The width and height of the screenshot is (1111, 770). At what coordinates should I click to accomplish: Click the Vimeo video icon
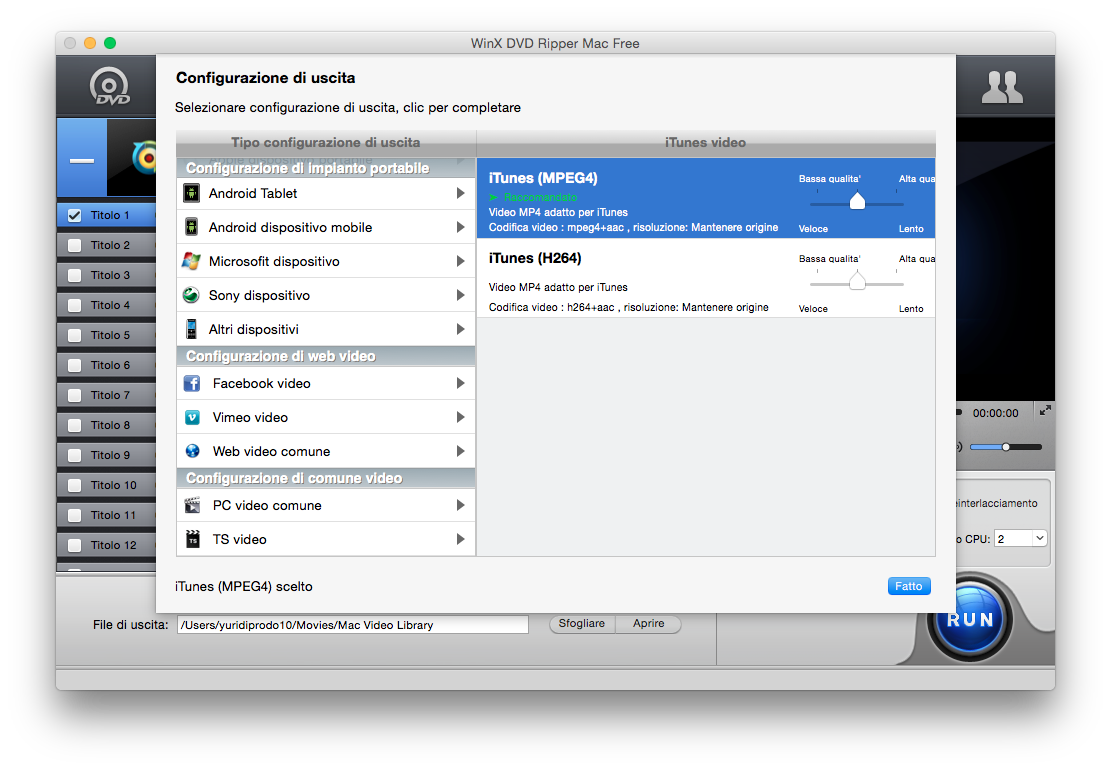tap(192, 417)
